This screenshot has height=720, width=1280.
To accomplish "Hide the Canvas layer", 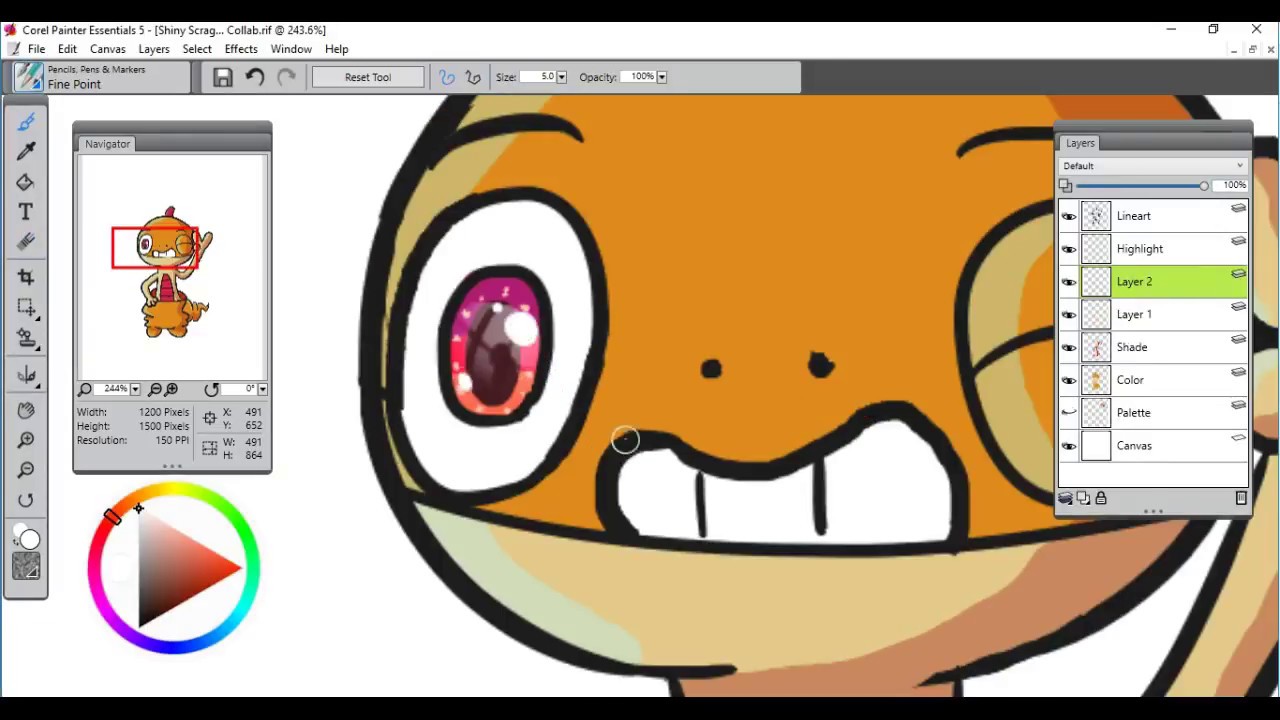I will coord(1069,446).
